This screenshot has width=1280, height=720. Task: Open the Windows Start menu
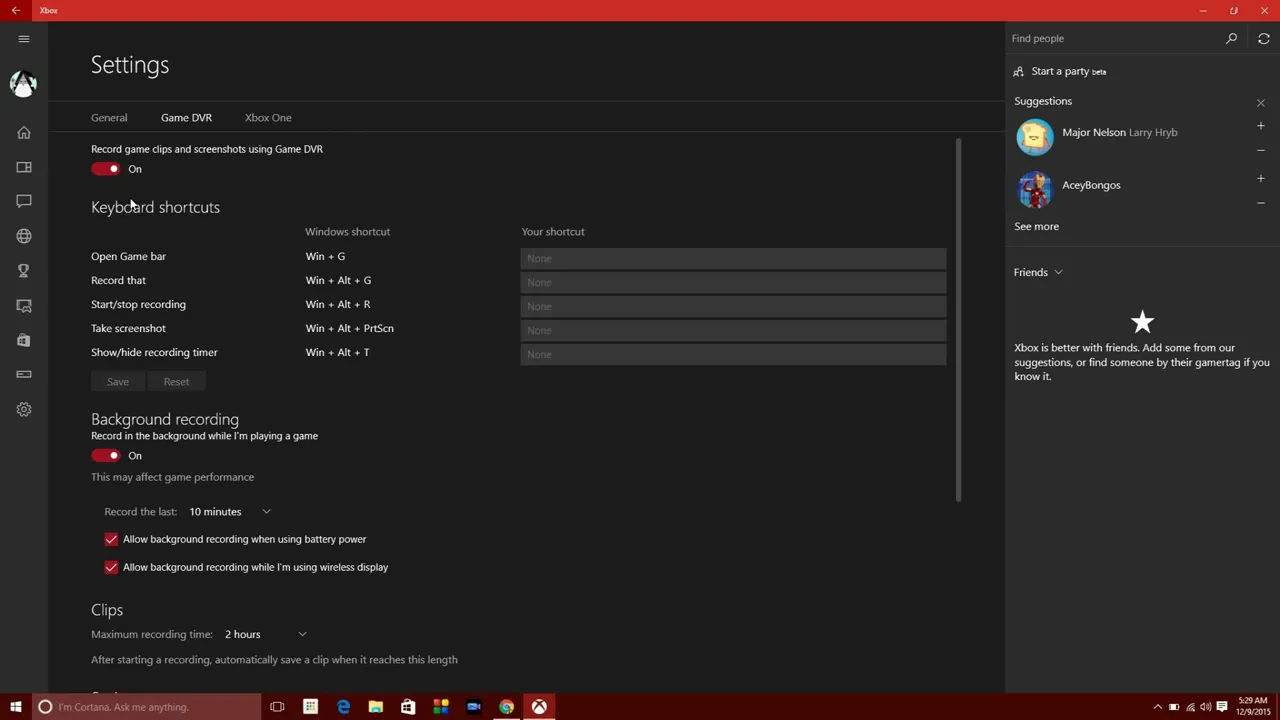15,707
